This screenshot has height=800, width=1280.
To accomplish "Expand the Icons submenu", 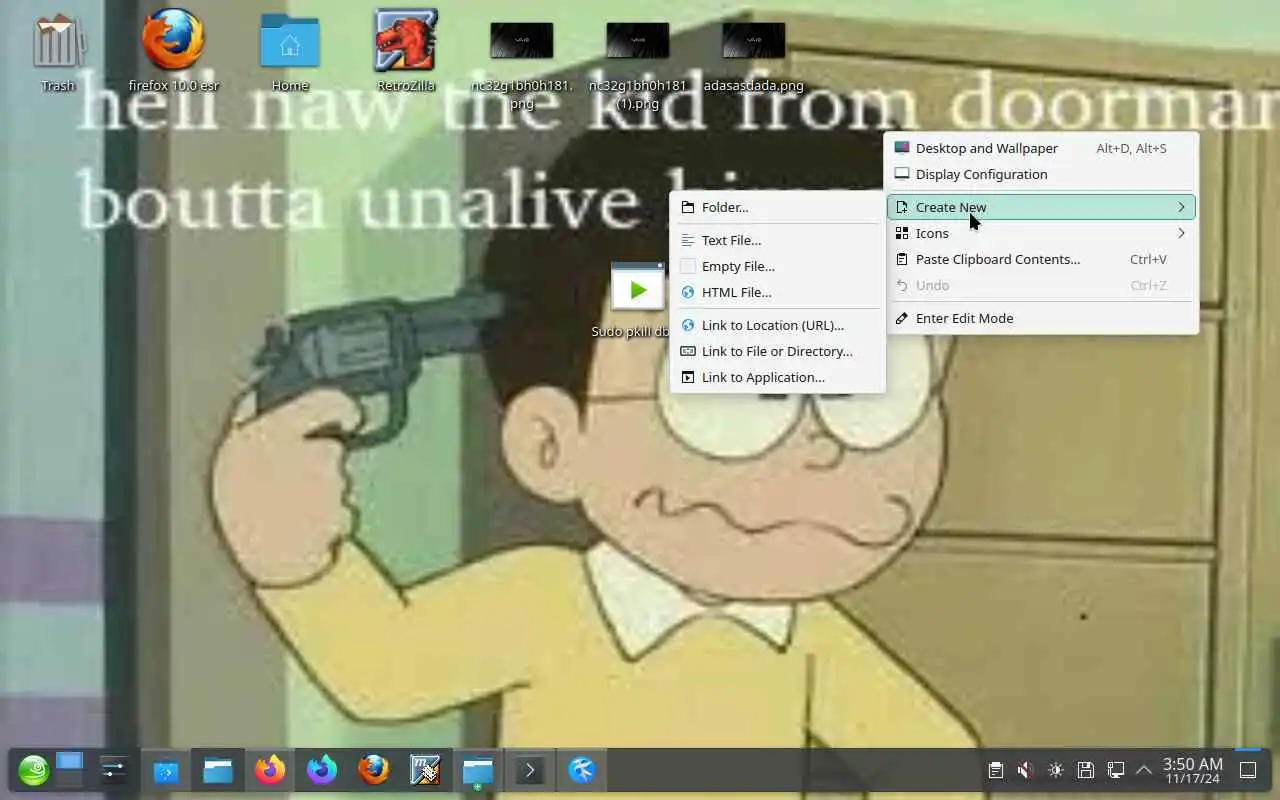I will [x=1042, y=233].
